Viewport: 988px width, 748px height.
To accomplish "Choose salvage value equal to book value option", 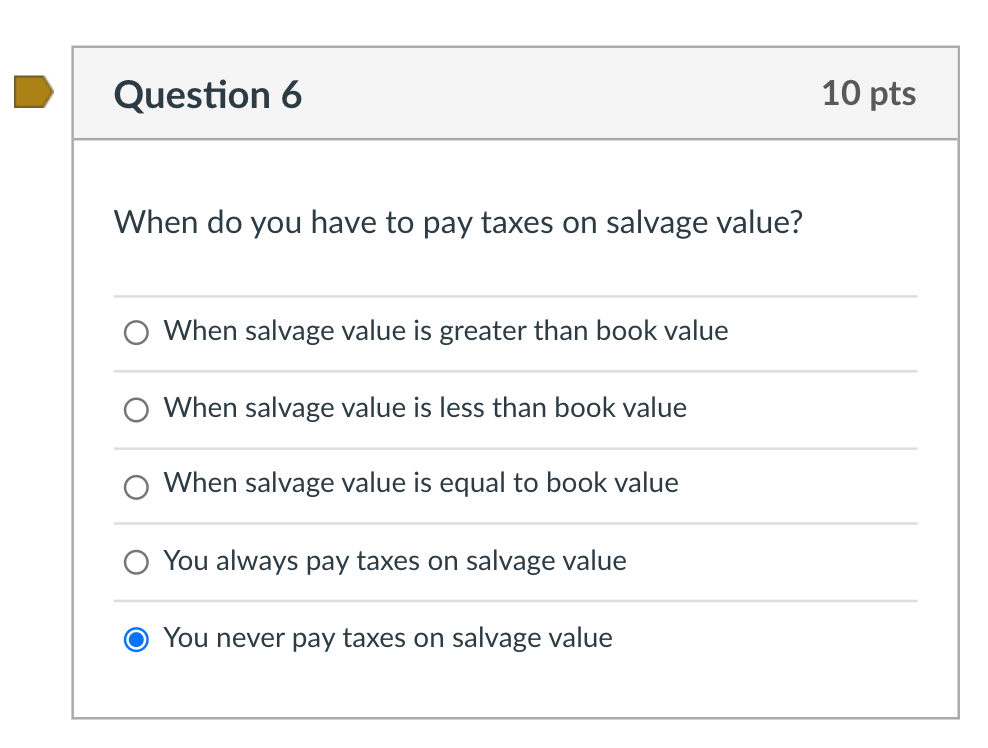I will click(136, 487).
